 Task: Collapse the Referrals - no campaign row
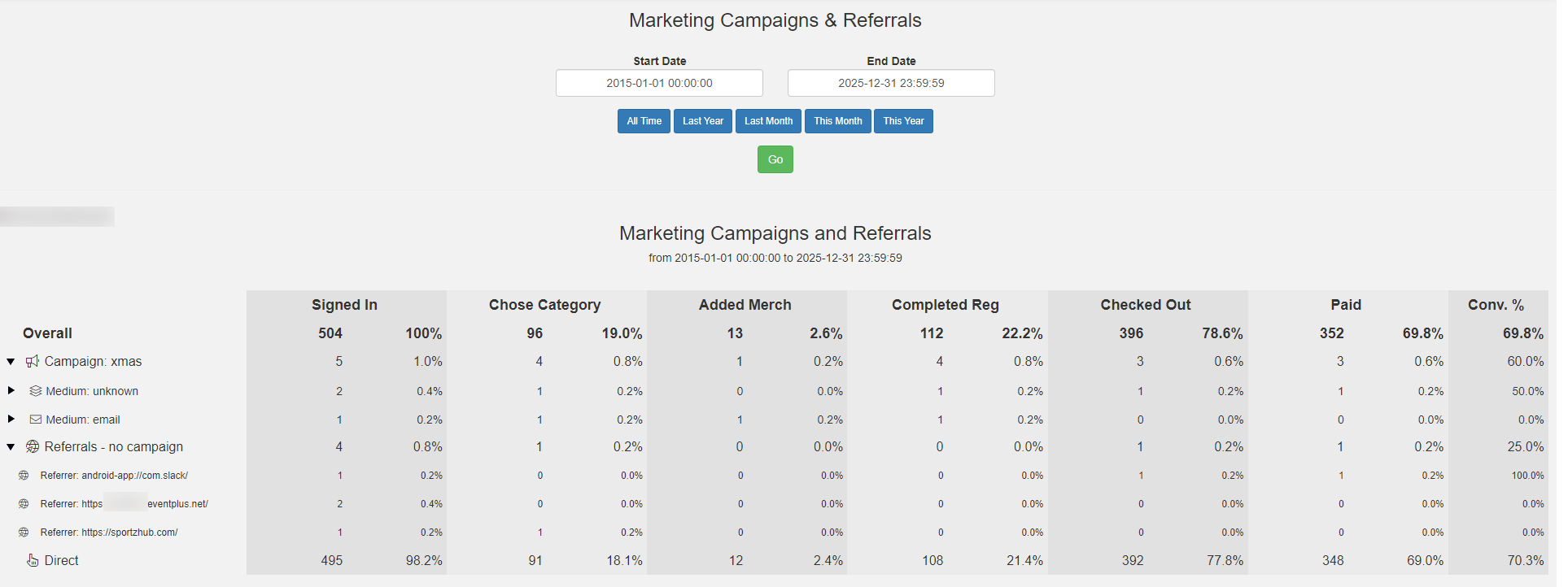(11, 446)
